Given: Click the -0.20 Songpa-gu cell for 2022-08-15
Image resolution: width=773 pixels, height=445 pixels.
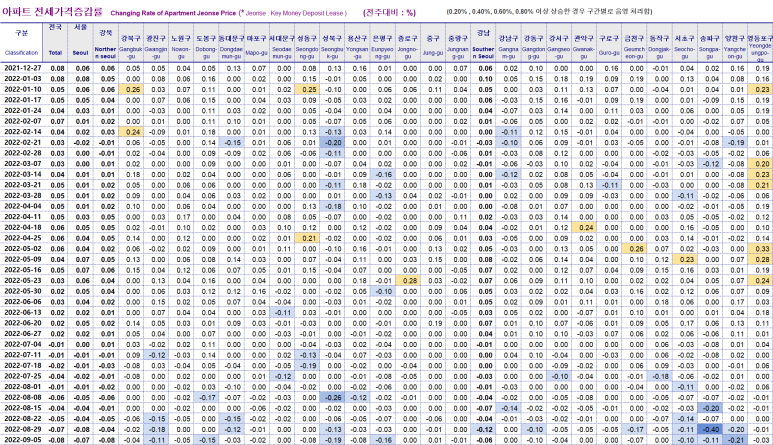Looking at the screenshot, I should coord(710,409).
